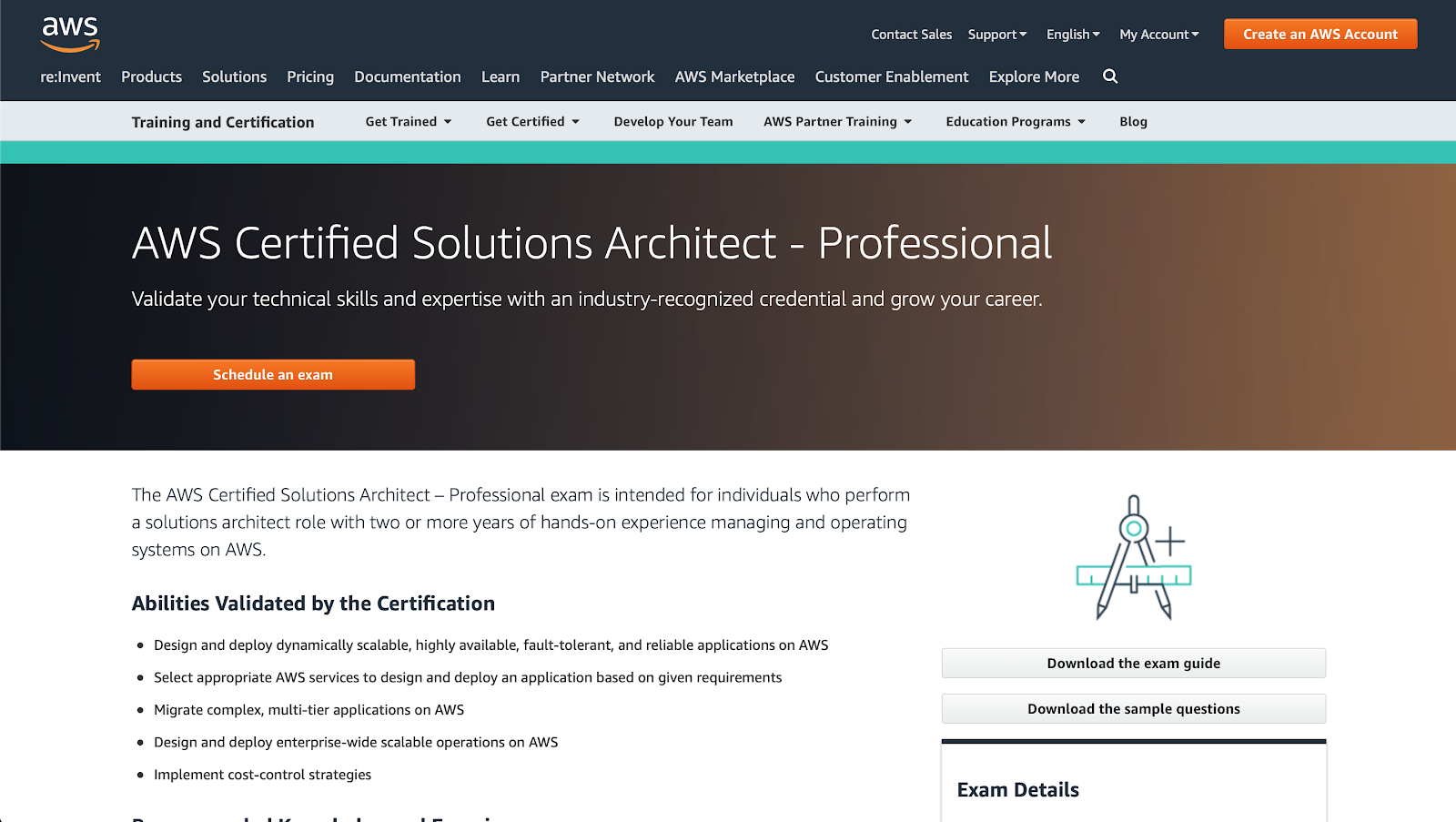Open the Training and Certification home link
Image resolution: width=1456 pixels, height=822 pixels.
(223, 122)
